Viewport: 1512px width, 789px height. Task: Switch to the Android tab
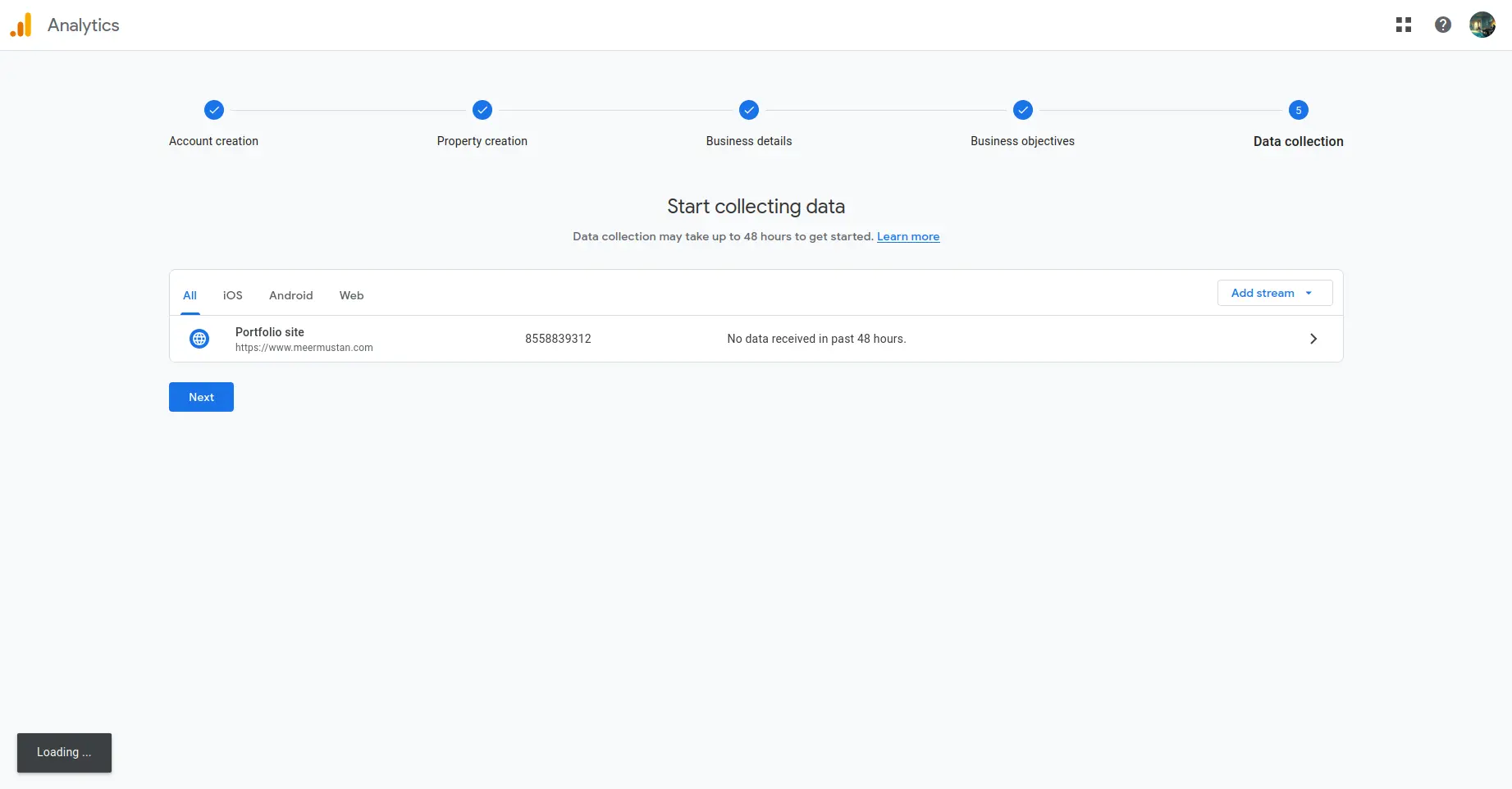point(290,295)
